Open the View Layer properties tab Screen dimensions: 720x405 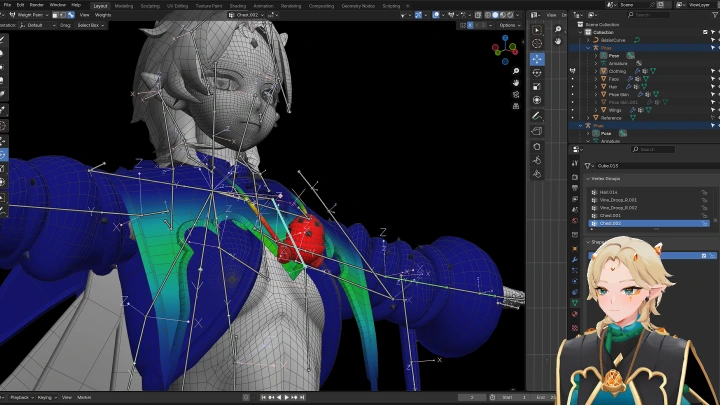[x=575, y=199]
